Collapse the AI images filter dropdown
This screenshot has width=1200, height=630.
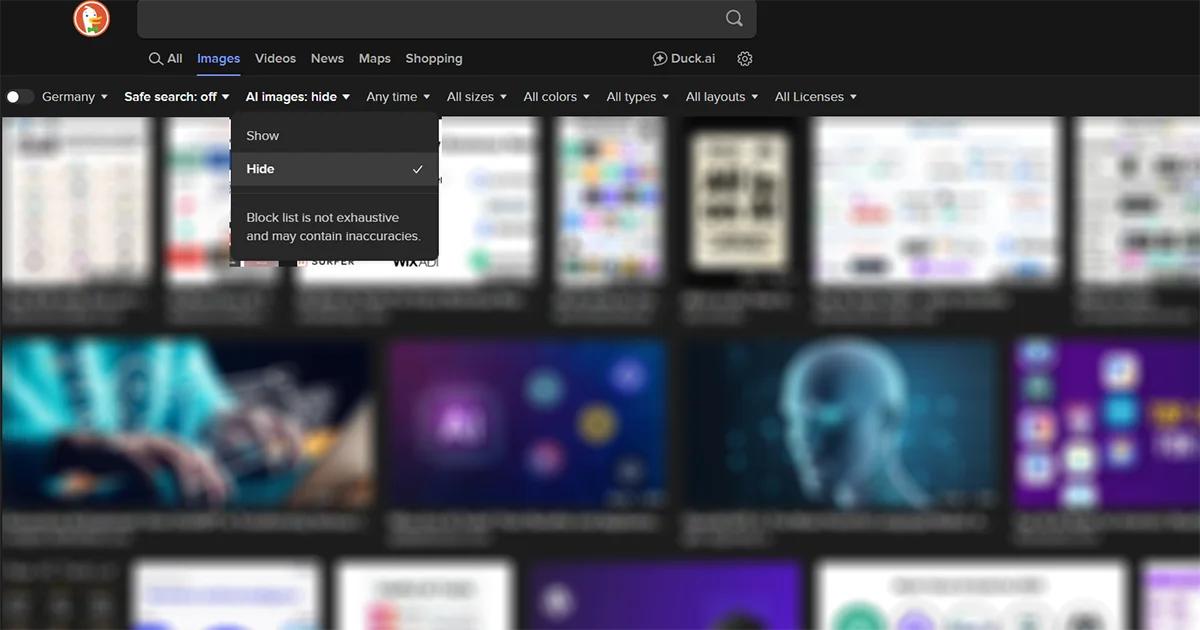[x=298, y=97]
